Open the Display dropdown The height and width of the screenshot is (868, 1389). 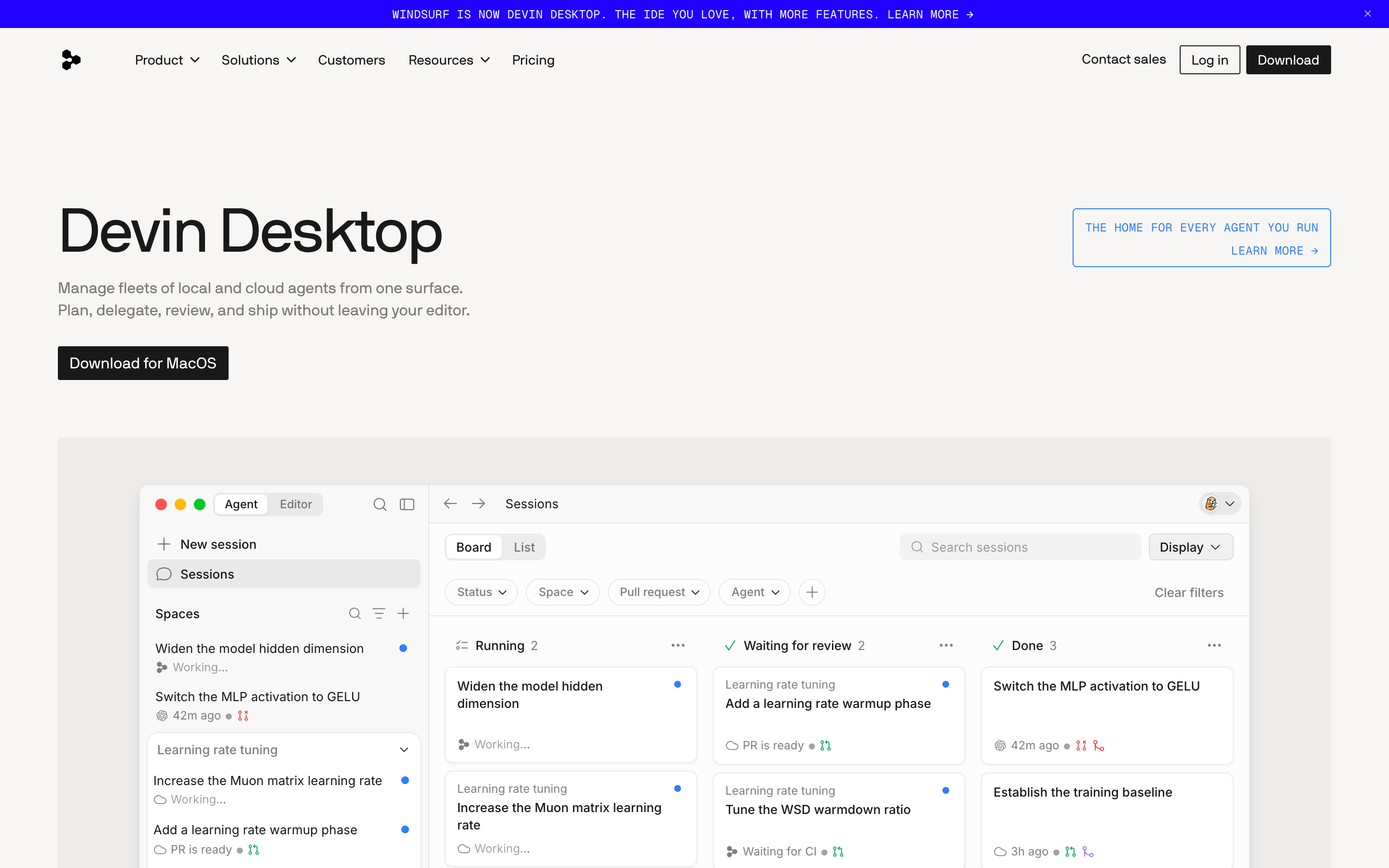[x=1190, y=547]
